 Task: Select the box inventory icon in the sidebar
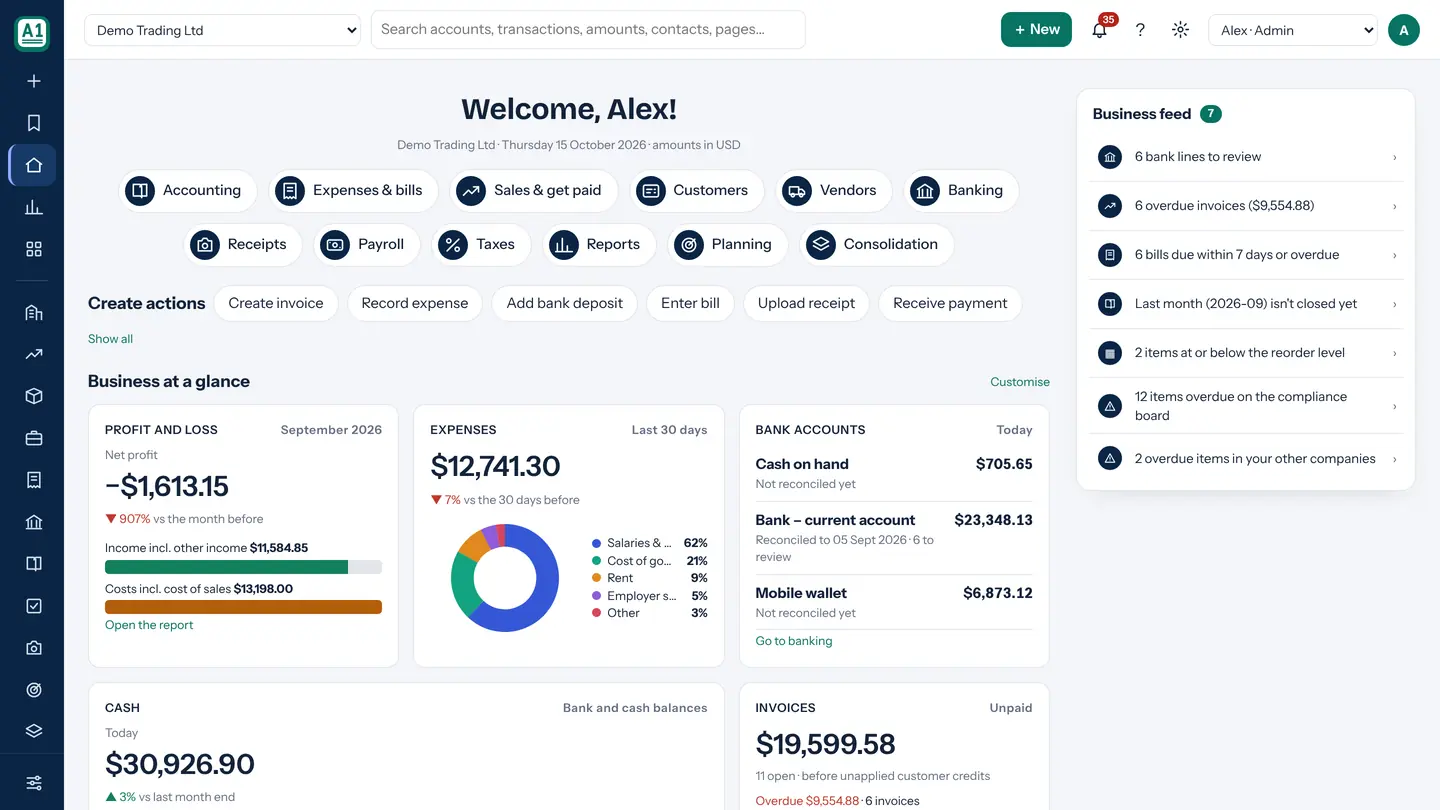point(34,396)
